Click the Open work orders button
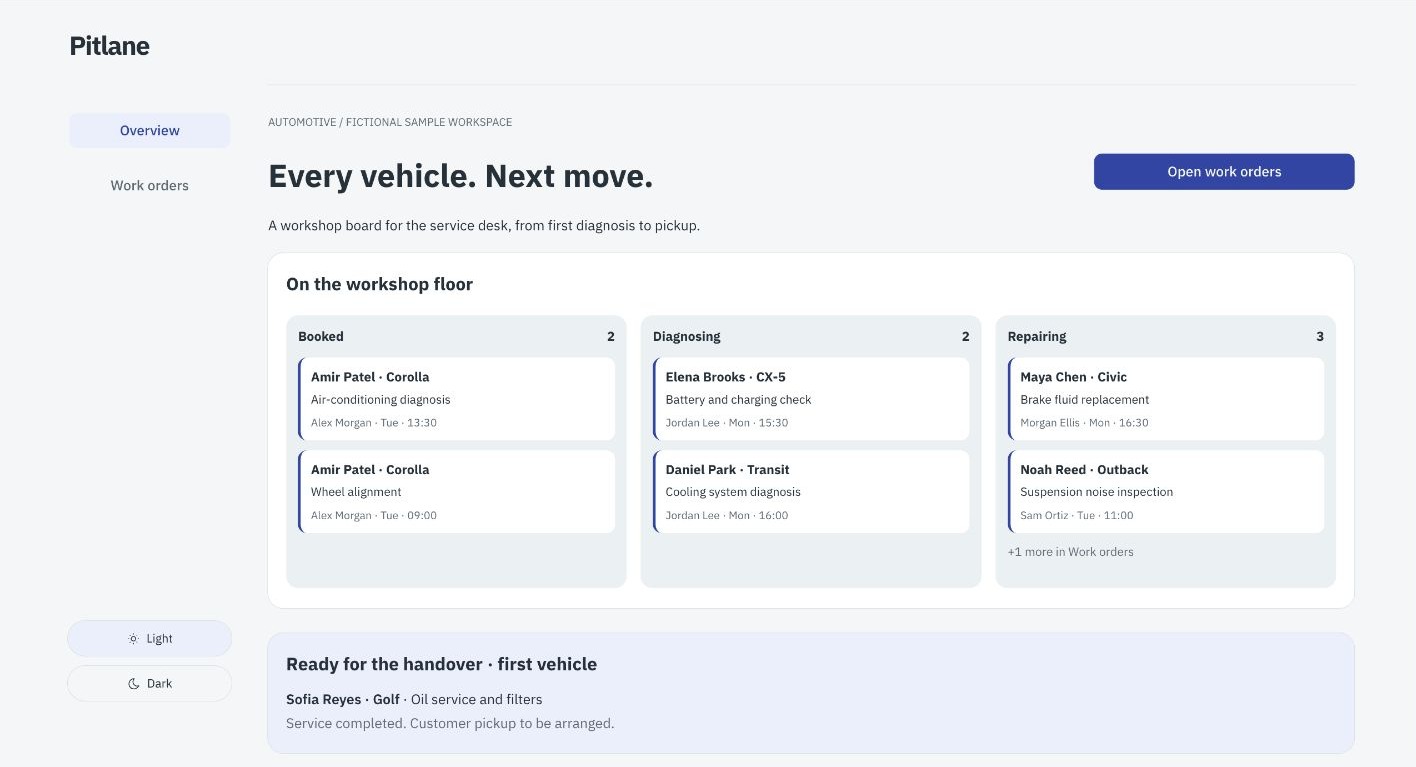Image resolution: width=1416 pixels, height=767 pixels. pyautogui.click(x=1224, y=172)
